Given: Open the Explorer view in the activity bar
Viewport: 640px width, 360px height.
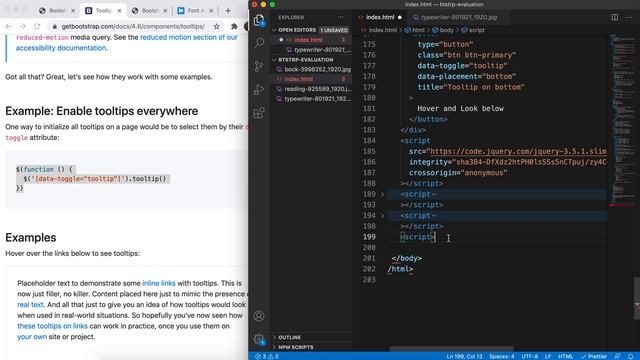Looking at the screenshot, I should 259,20.
